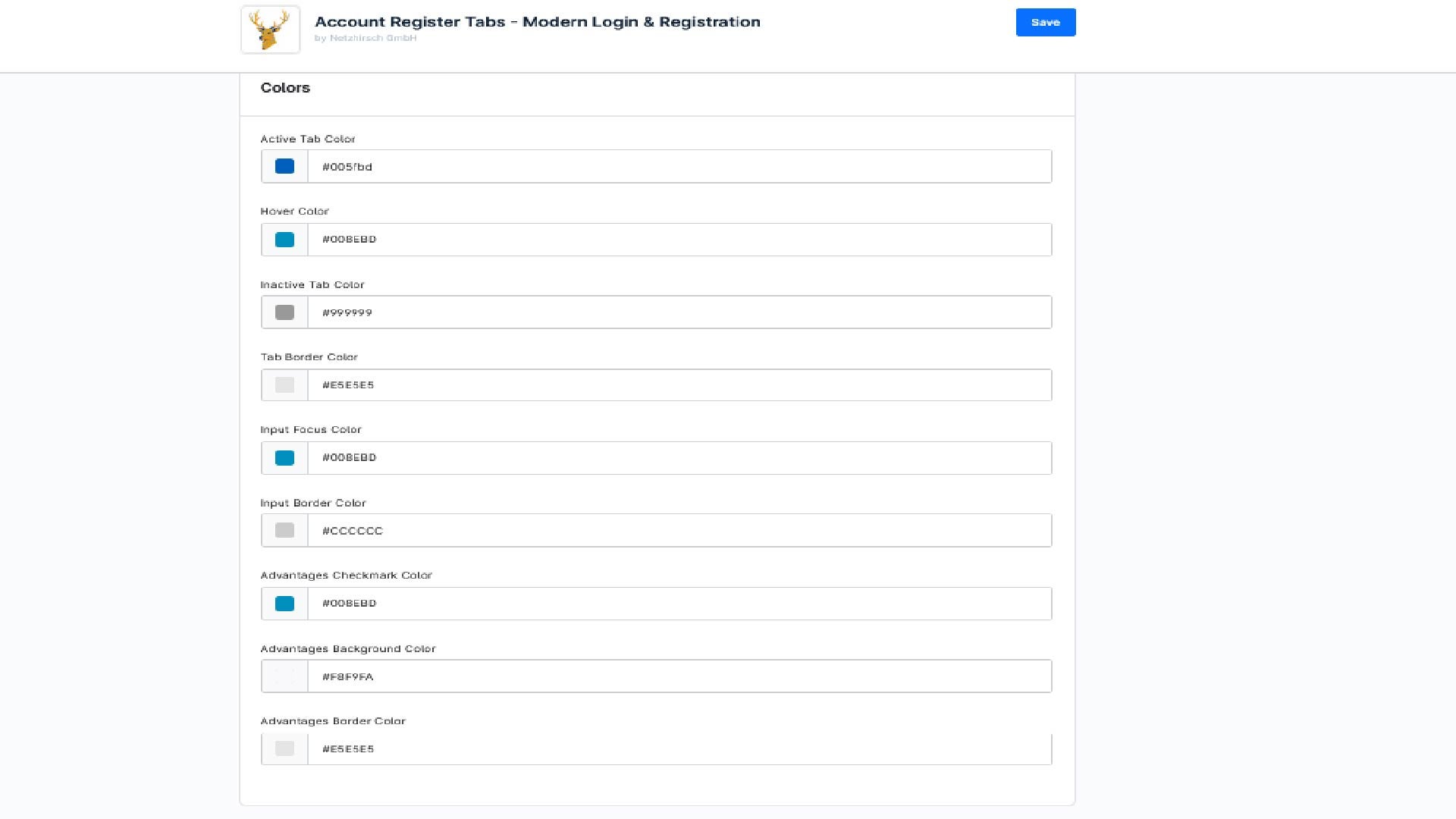Select the #005fbd hex value field
The width and height of the screenshot is (1456, 819).
(679, 166)
